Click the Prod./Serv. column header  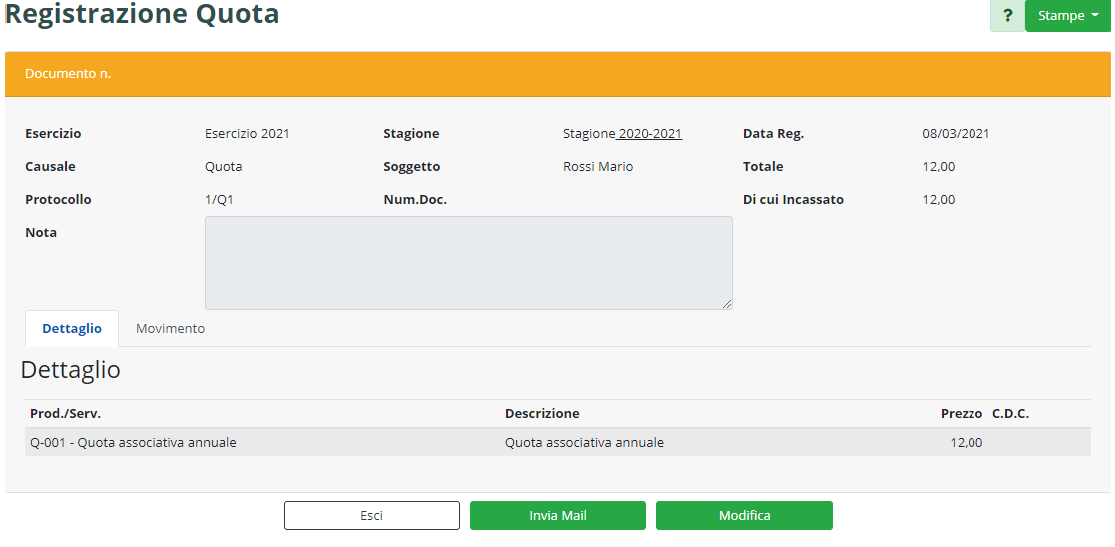coord(65,413)
